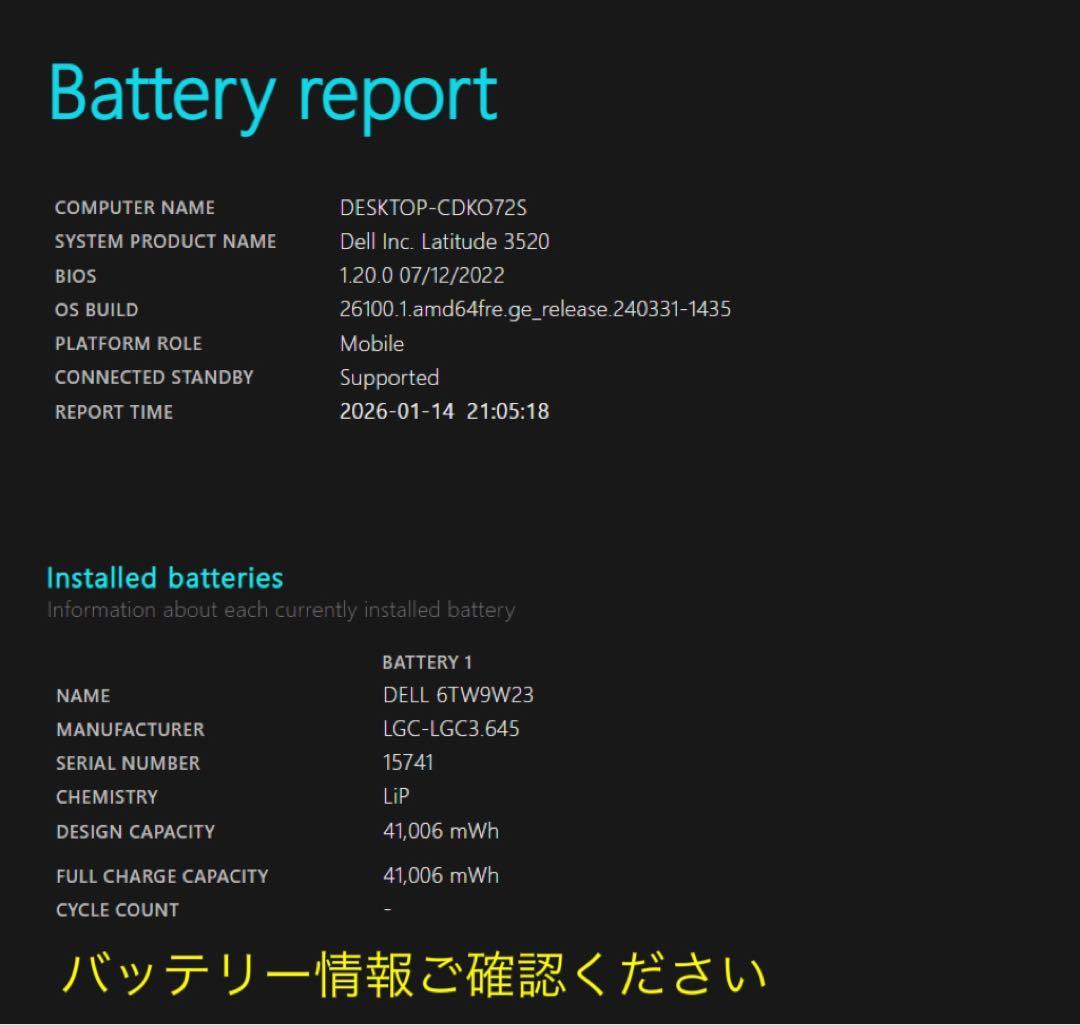Click the OS BUILD label

(x=97, y=310)
